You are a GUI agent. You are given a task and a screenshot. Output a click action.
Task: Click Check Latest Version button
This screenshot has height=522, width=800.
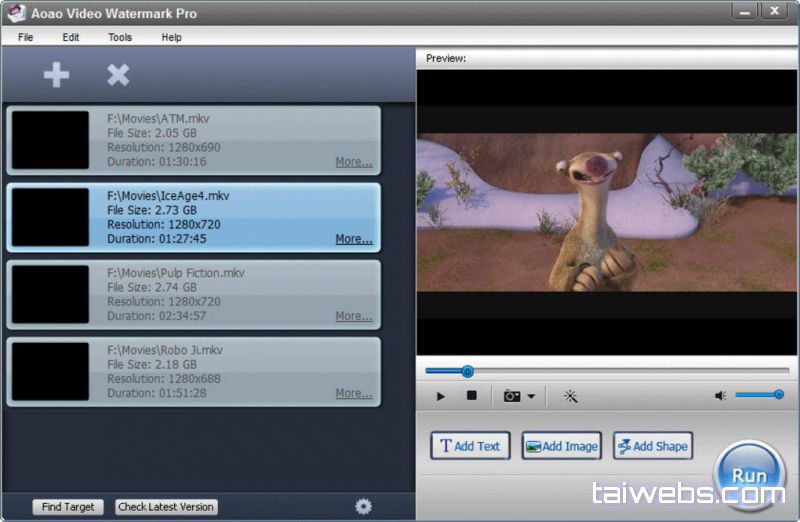[166, 507]
